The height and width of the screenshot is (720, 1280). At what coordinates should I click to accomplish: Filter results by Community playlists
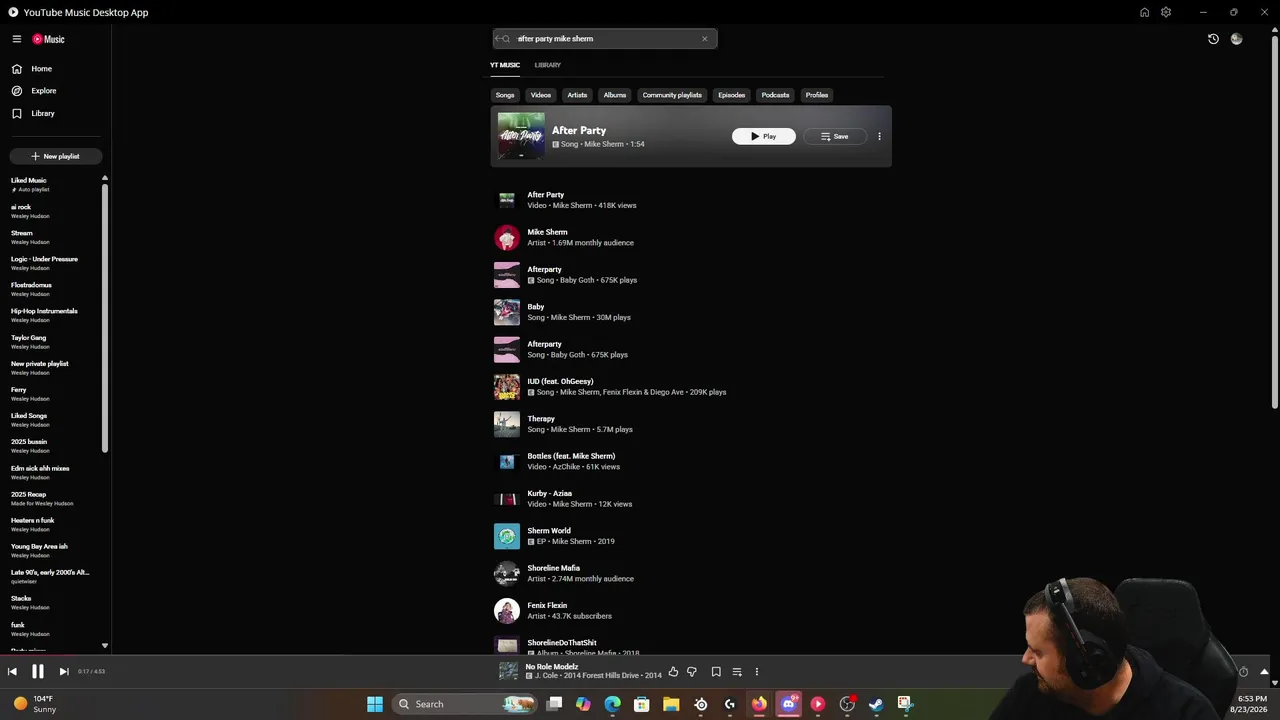(x=672, y=95)
